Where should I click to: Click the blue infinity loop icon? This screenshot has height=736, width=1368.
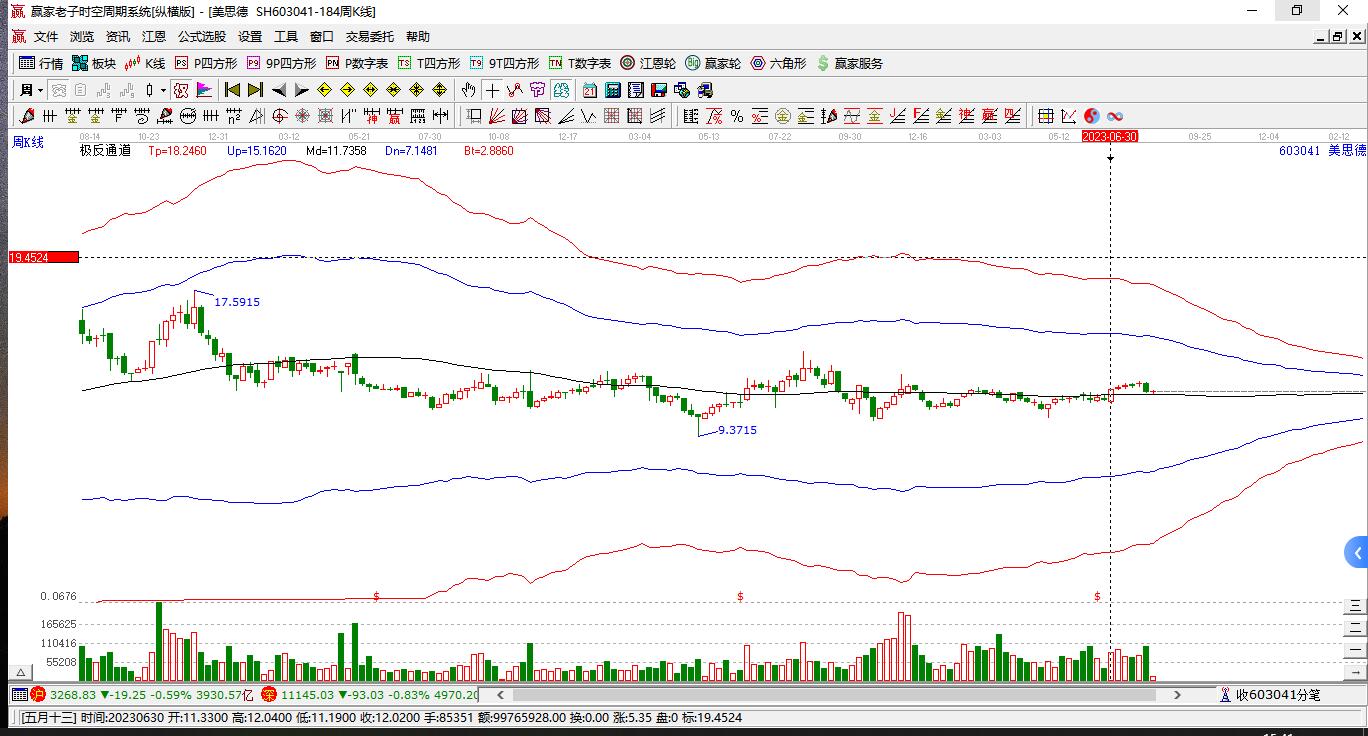point(1115,116)
